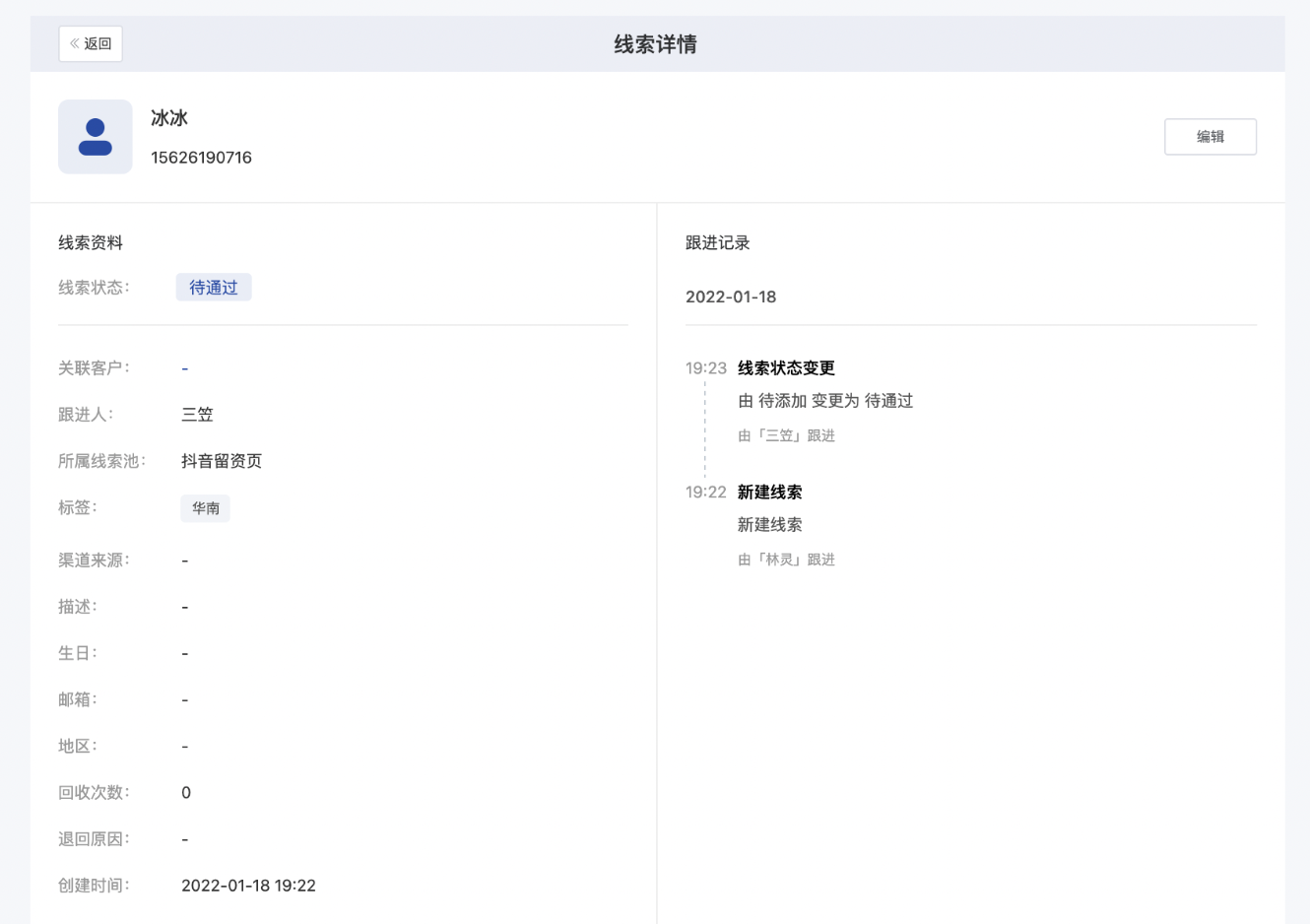Viewport: 1310px width, 924px height.
Task: Click the 跟进记录 section heading
Action: 718,242
